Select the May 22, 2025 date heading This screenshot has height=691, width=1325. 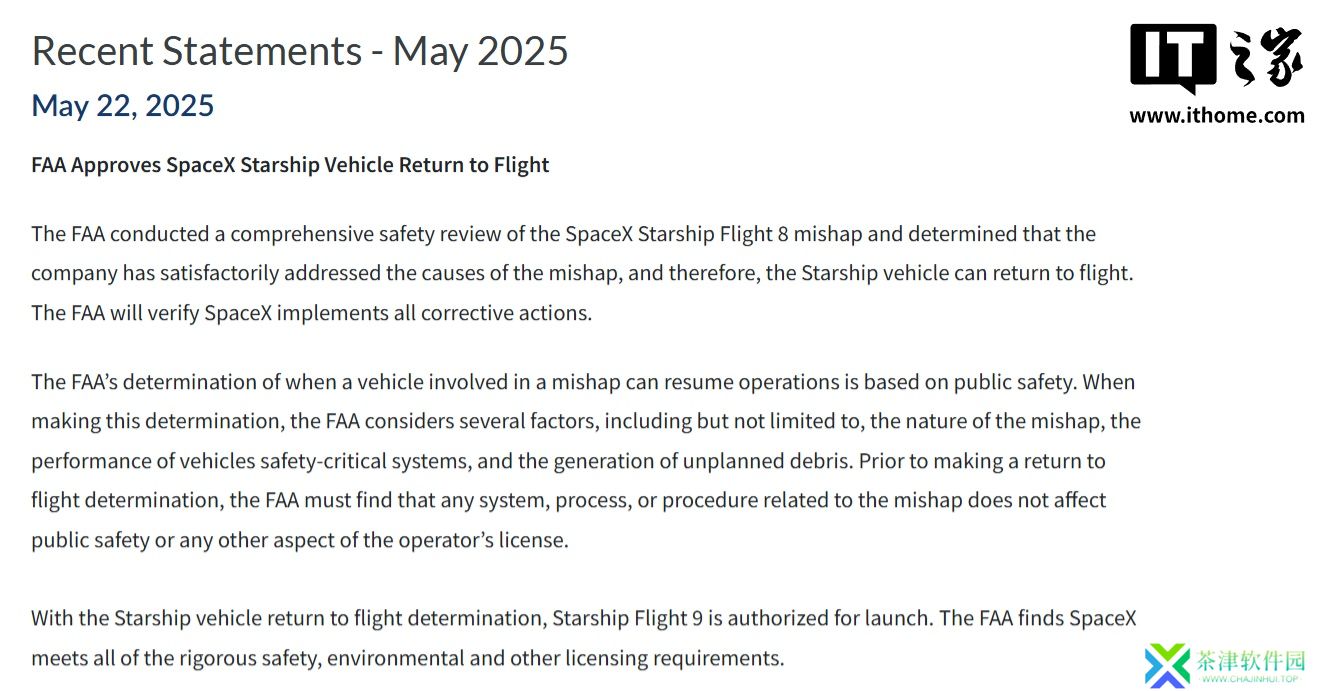123,105
